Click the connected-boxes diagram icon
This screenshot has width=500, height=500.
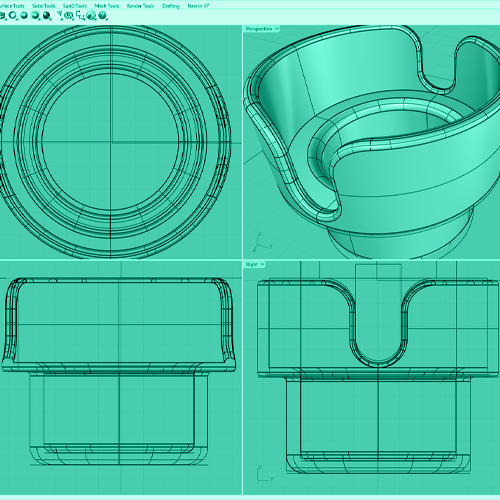(80, 15)
